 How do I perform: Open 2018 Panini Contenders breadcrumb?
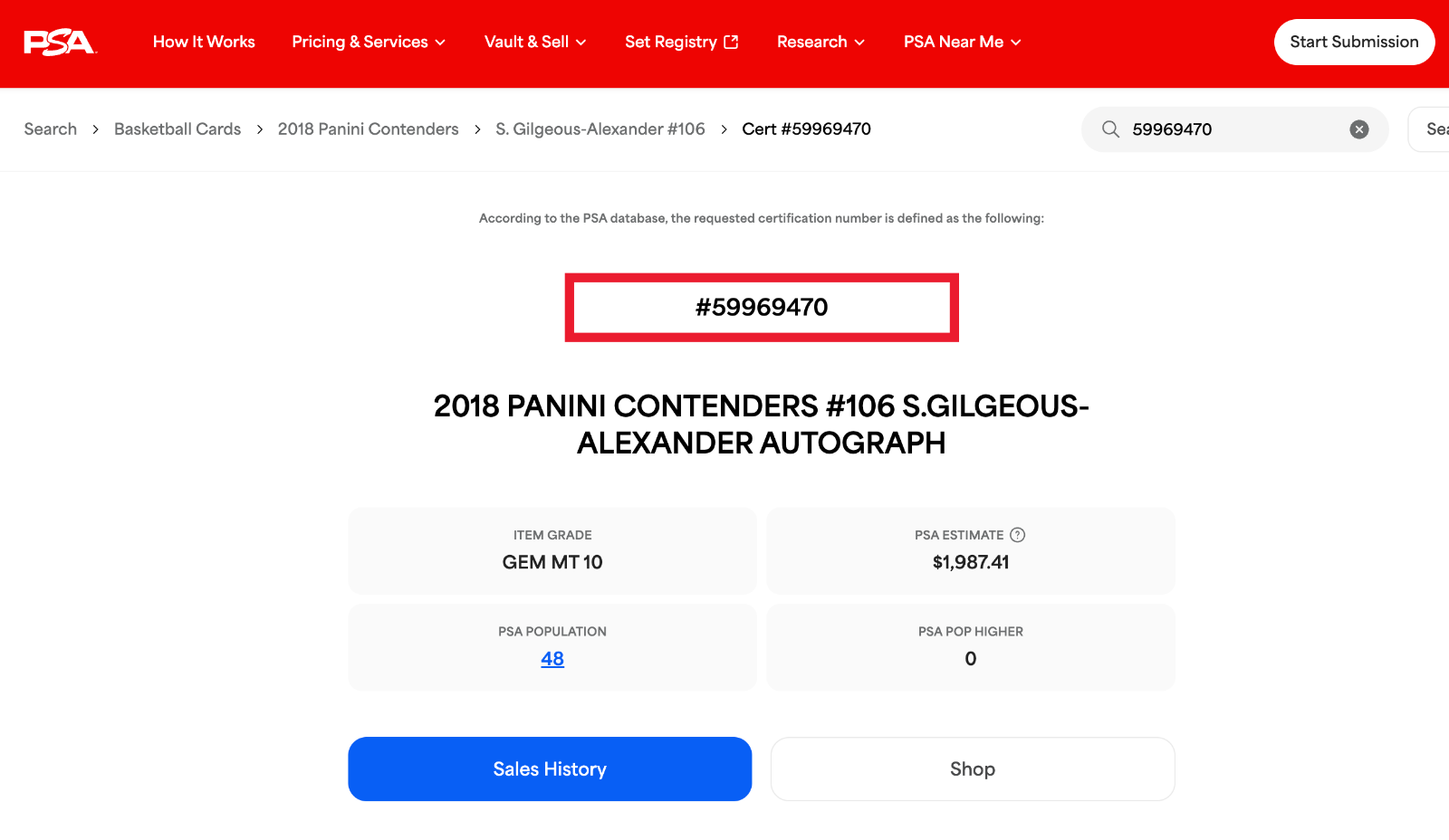(369, 129)
